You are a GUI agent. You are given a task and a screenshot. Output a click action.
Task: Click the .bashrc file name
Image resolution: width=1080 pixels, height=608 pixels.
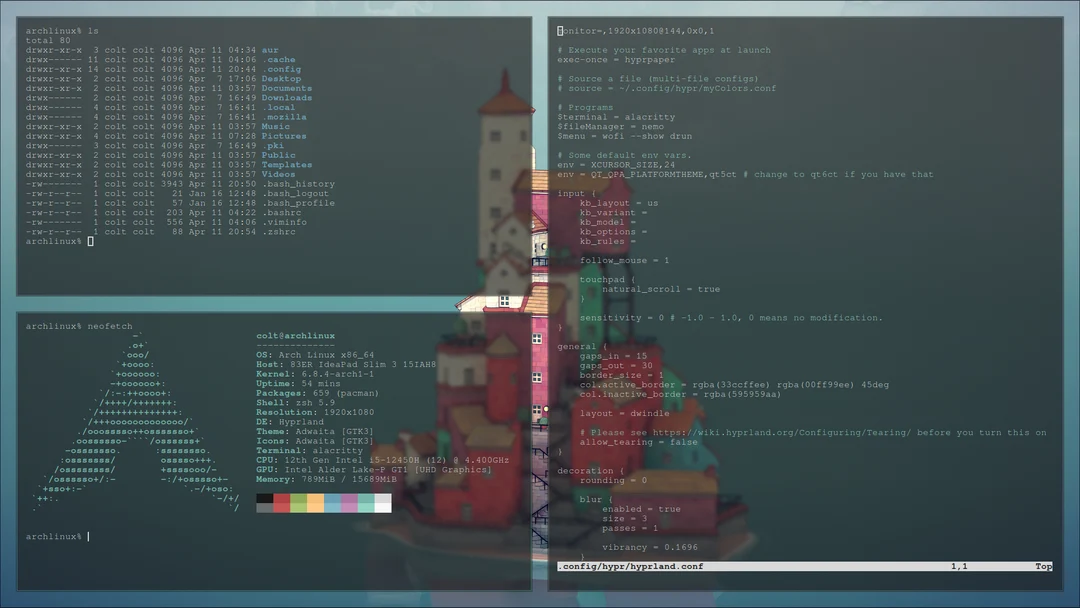(281, 212)
